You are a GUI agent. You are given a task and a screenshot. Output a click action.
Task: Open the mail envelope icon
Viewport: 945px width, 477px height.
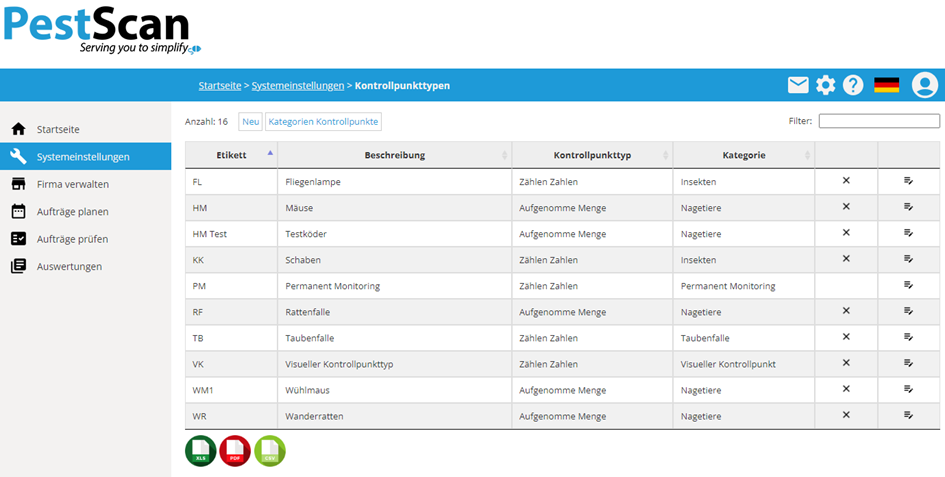(798, 86)
